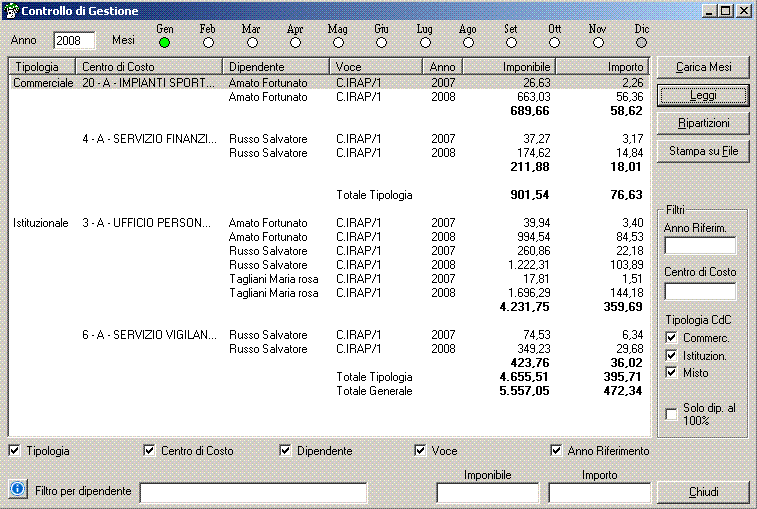Toggle the Istituzion. checkbox
757x509 pixels.
(672, 355)
